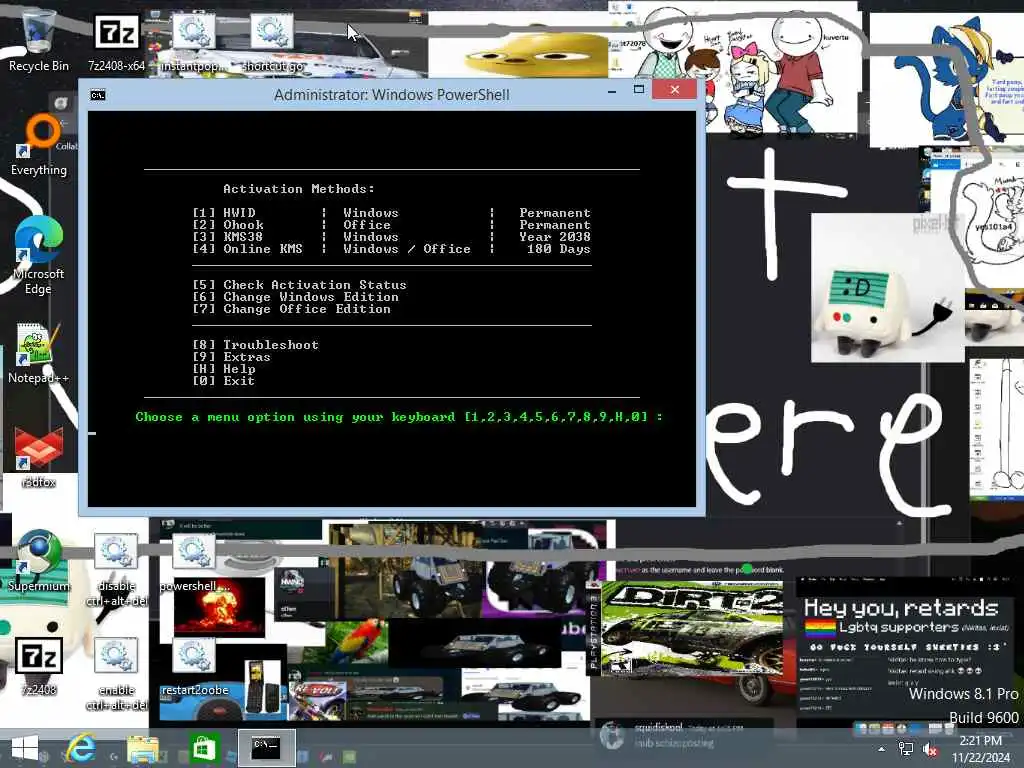Click the '180 Days' text
Viewport: 1024px width, 768px height.
click(559, 249)
